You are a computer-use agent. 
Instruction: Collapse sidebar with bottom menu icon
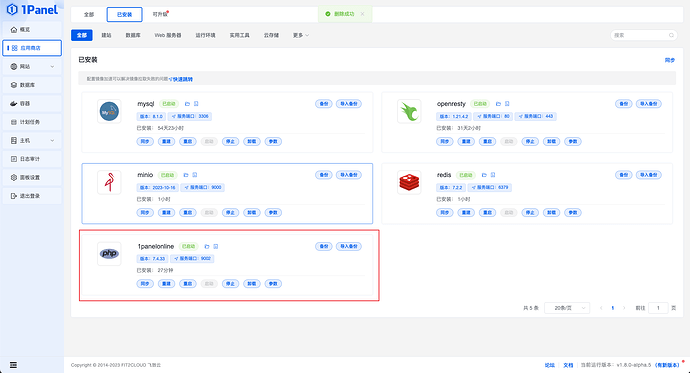[13, 365]
